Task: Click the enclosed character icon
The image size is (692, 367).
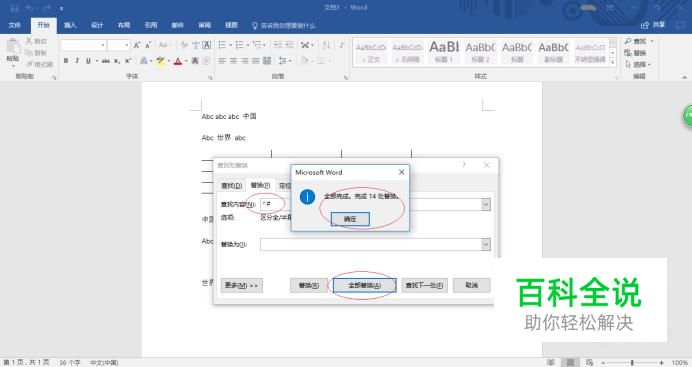Action: (x=206, y=61)
